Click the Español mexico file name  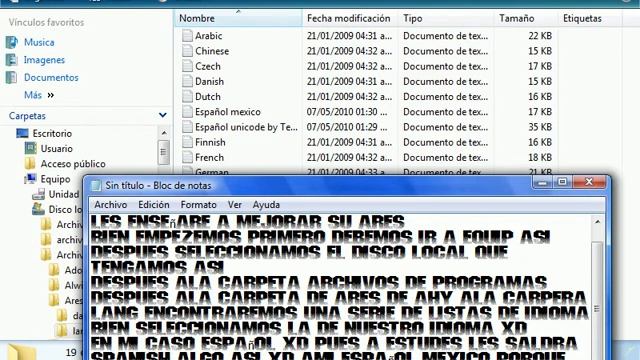(228, 112)
